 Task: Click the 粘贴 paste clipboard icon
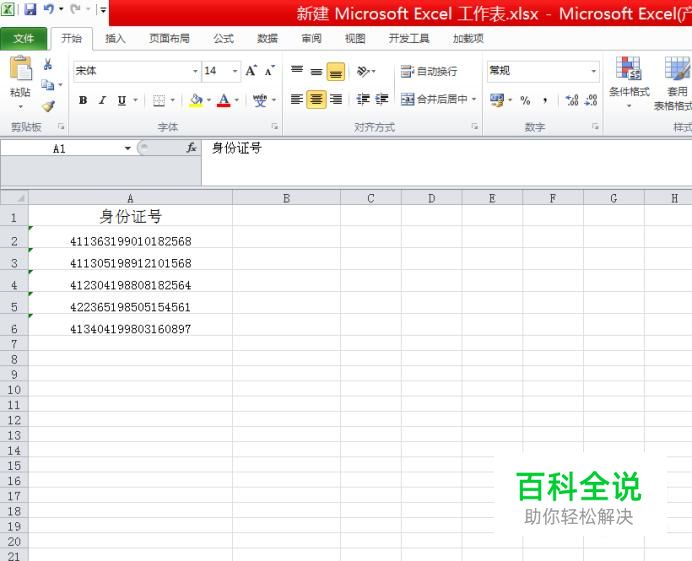[21, 69]
